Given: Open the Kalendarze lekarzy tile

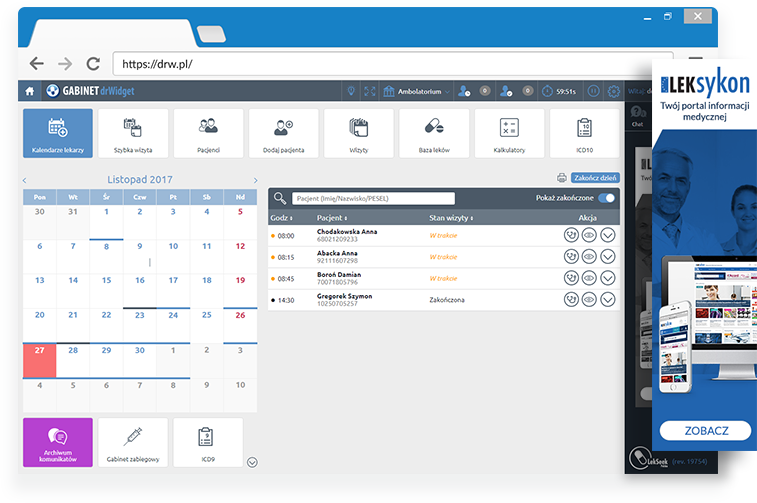Looking at the screenshot, I should (x=58, y=133).
